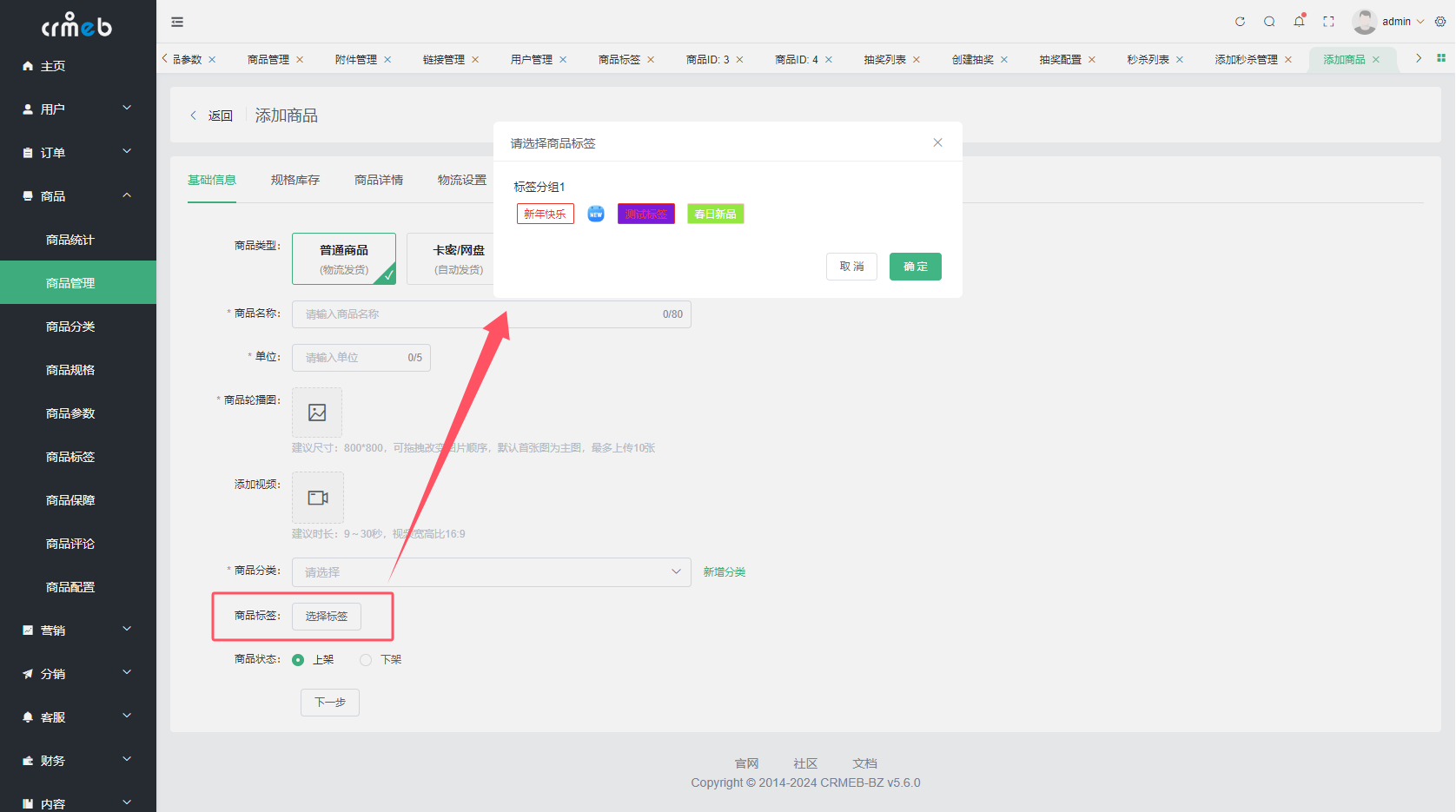Click the add video upload icon

pos(318,498)
